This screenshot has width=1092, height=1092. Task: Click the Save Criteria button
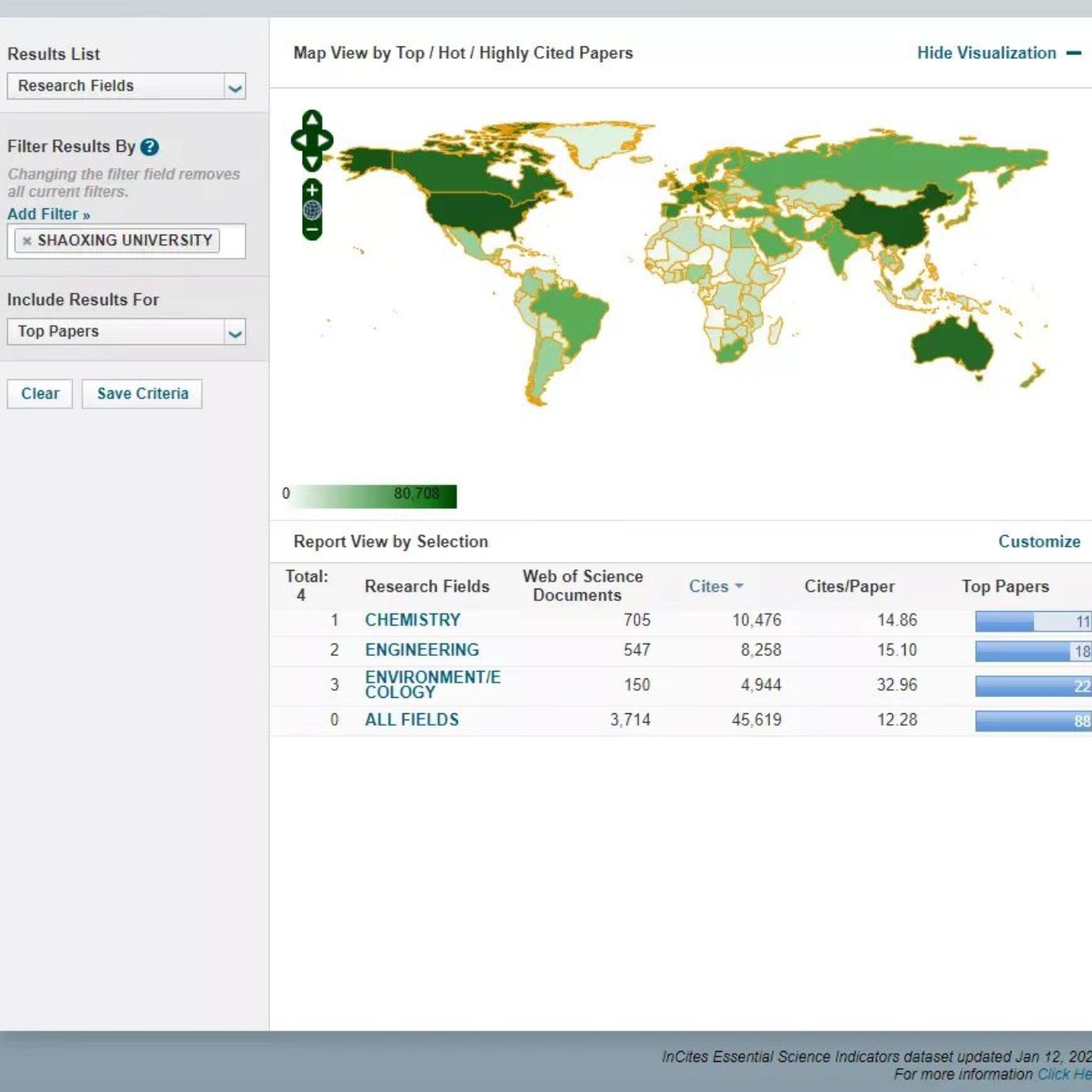pos(143,393)
